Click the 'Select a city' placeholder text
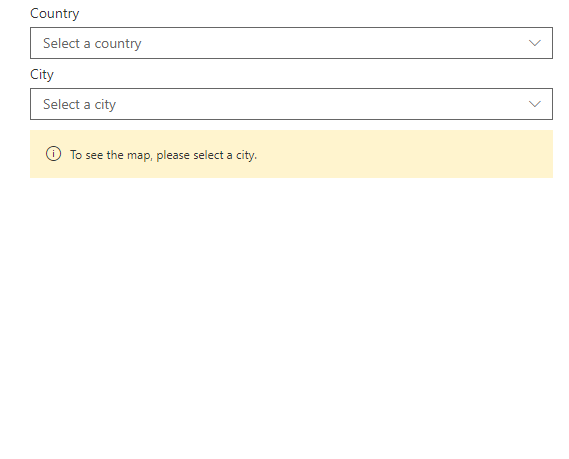 (x=79, y=104)
